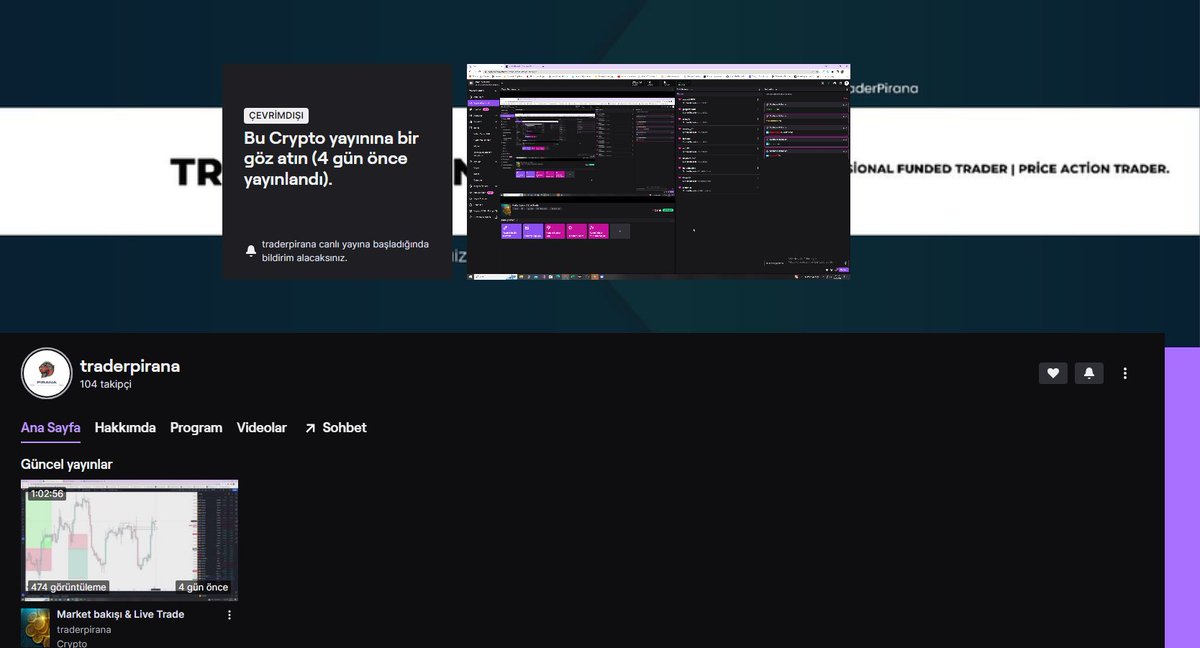
Task: Click the 1:02:56 duration label on thumbnail
Action: (47, 494)
